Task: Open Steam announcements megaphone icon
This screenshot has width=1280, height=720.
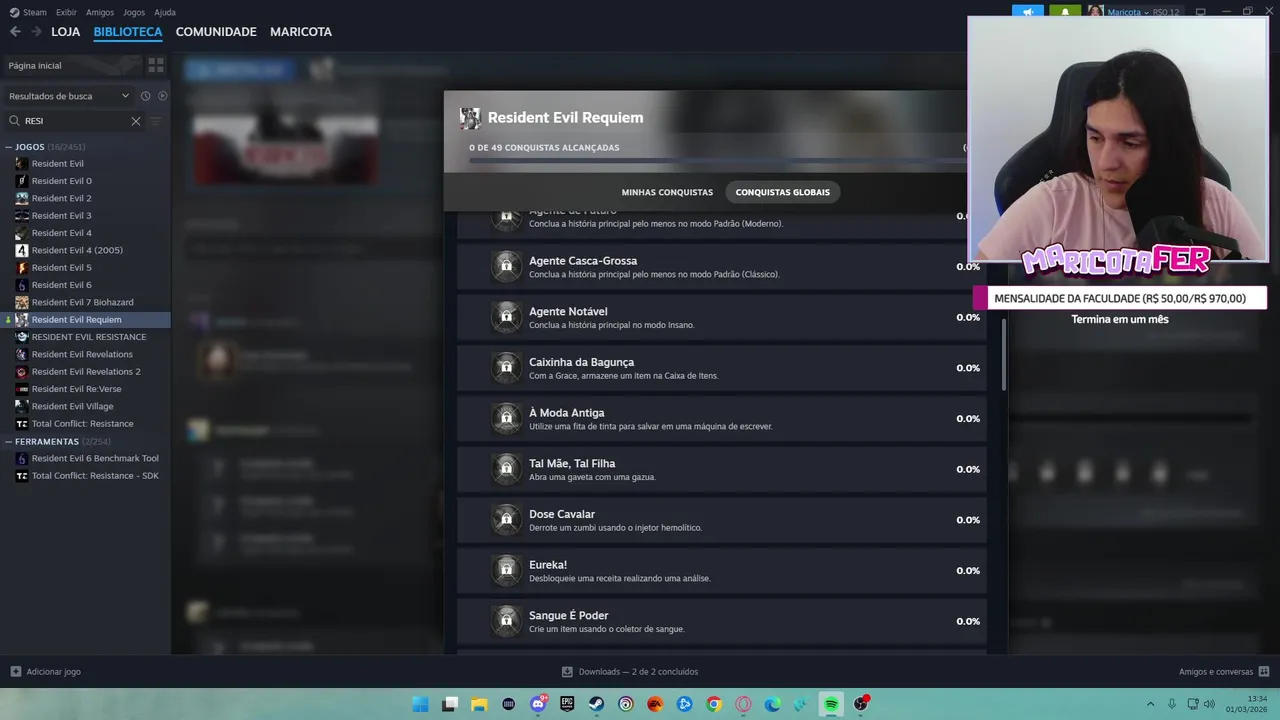Action: coord(1028,12)
